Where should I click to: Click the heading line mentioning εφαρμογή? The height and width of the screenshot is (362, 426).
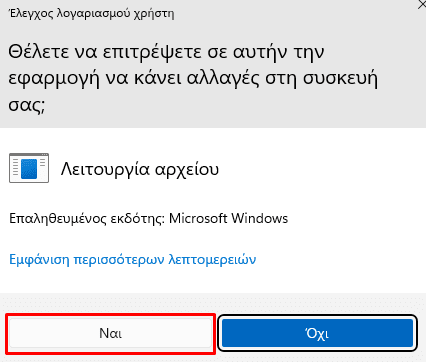click(193, 79)
